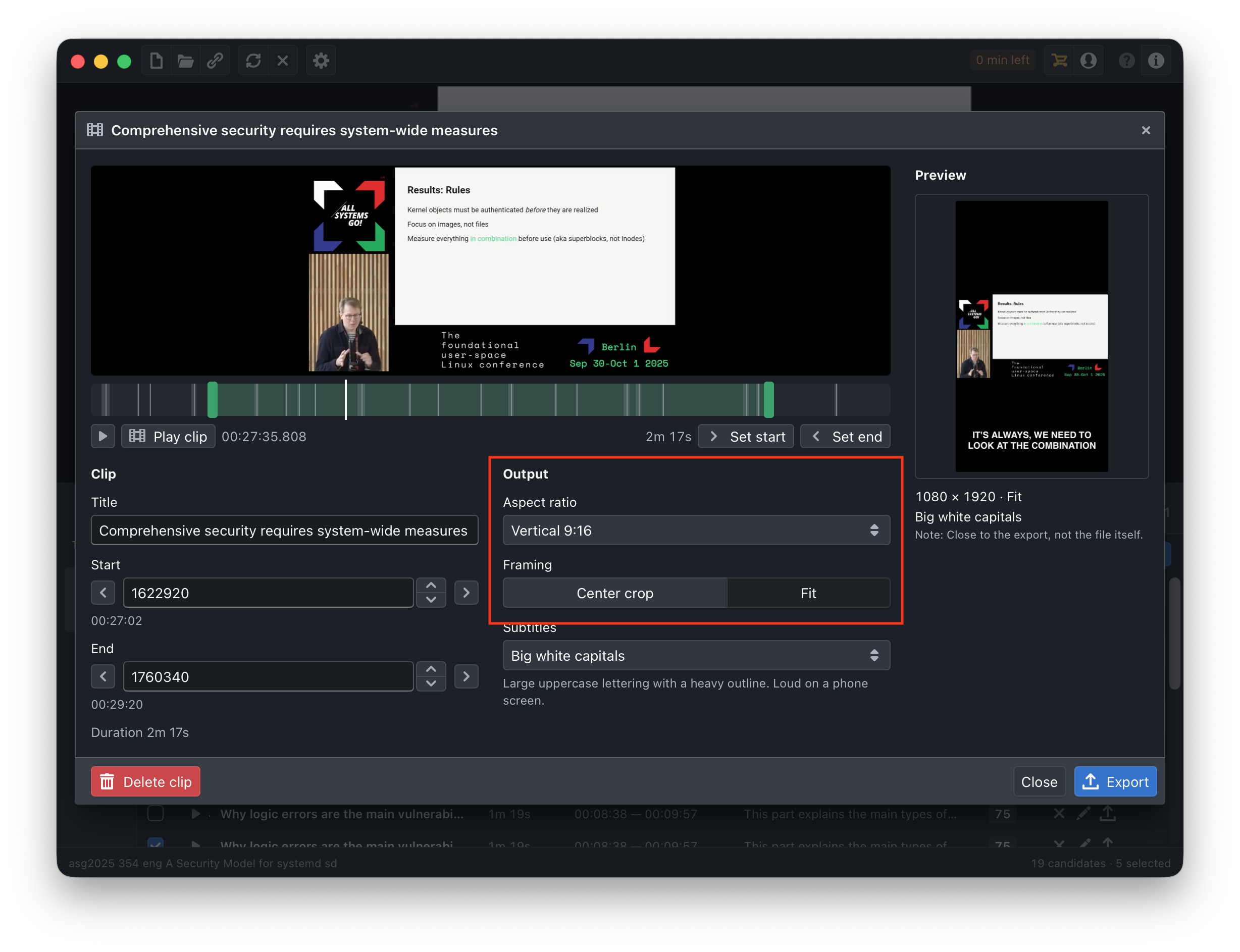Increase the End value with the up stepper

[431, 669]
